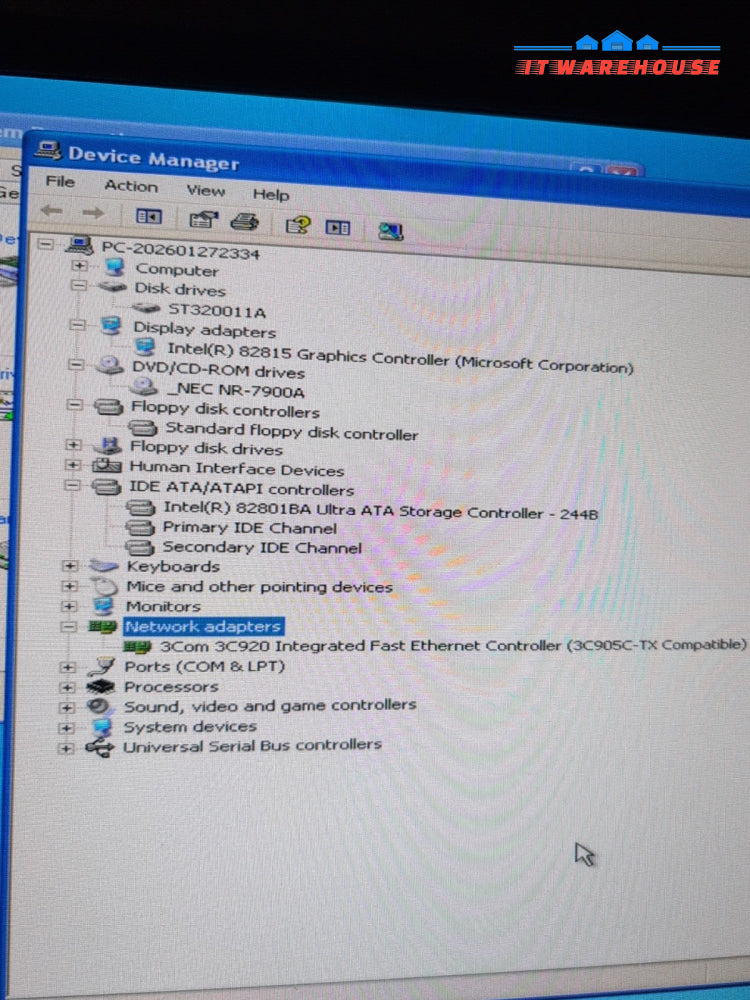Image resolution: width=750 pixels, height=1000 pixels.
Task: Expand the Computer node
Action: (79, 265)
